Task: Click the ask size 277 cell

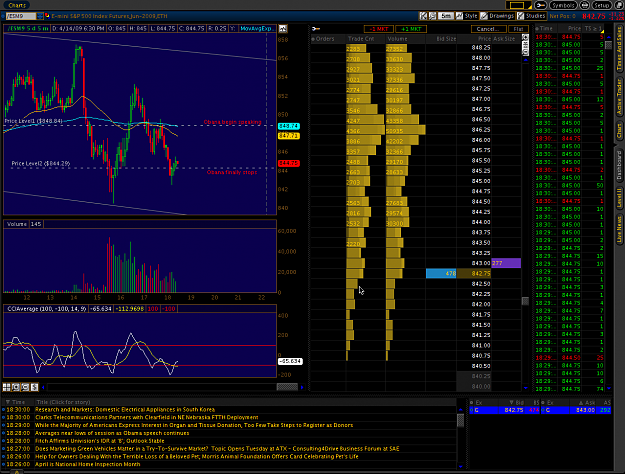Action: coord(506,263)
